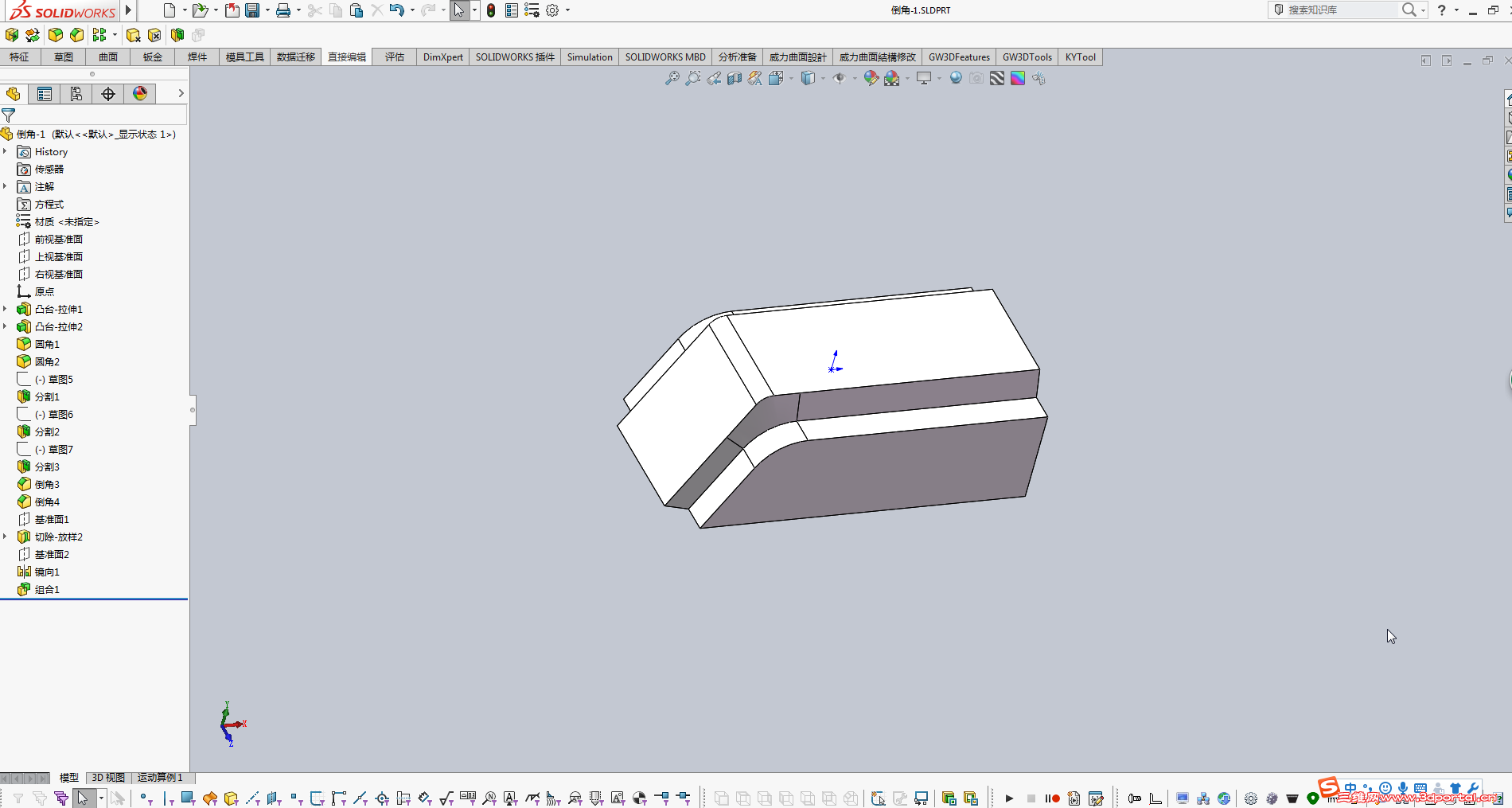This screenshot has height=808, width=1512.
Task: Click the Edit Appearance icon
Action: tap(871, 78)
